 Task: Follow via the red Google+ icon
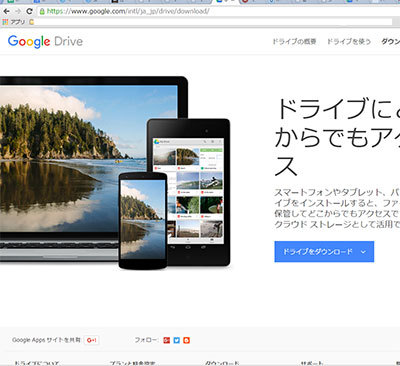coord(167,340)
